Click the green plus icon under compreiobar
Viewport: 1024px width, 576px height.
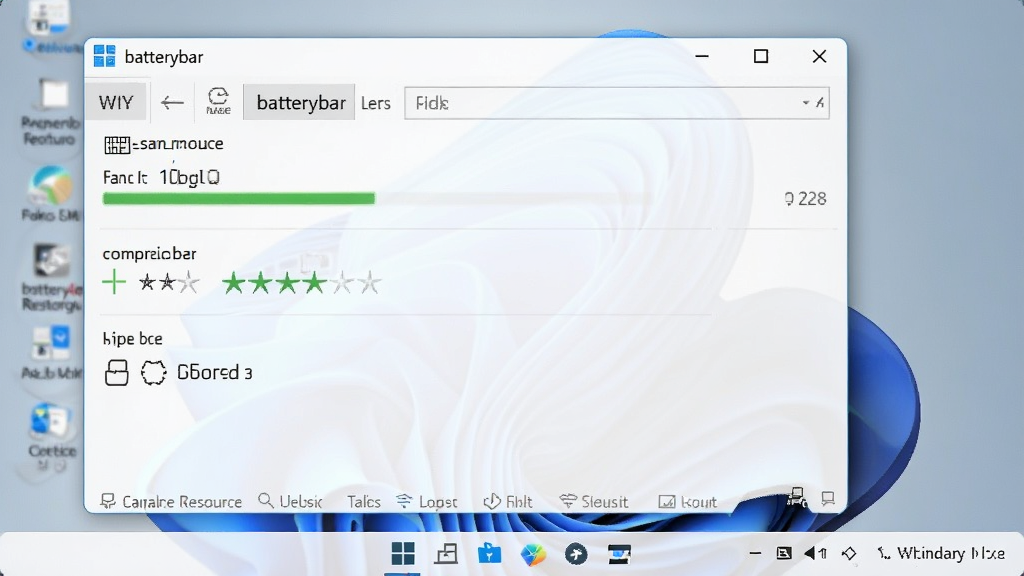click(114, 282)
